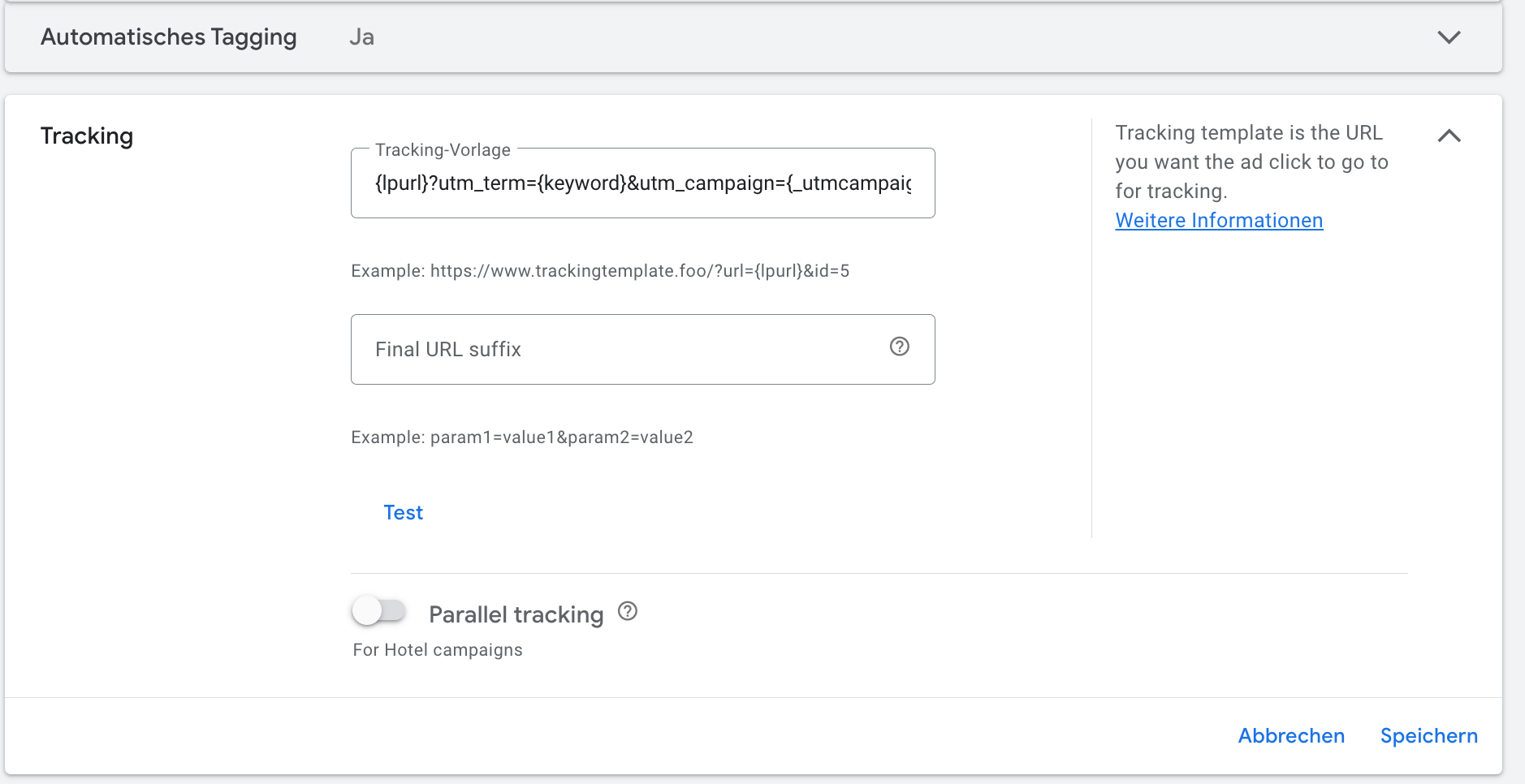Select the Automatisches Tagging label
This screenshot has width=1525, height=784.
pos(169,37)
